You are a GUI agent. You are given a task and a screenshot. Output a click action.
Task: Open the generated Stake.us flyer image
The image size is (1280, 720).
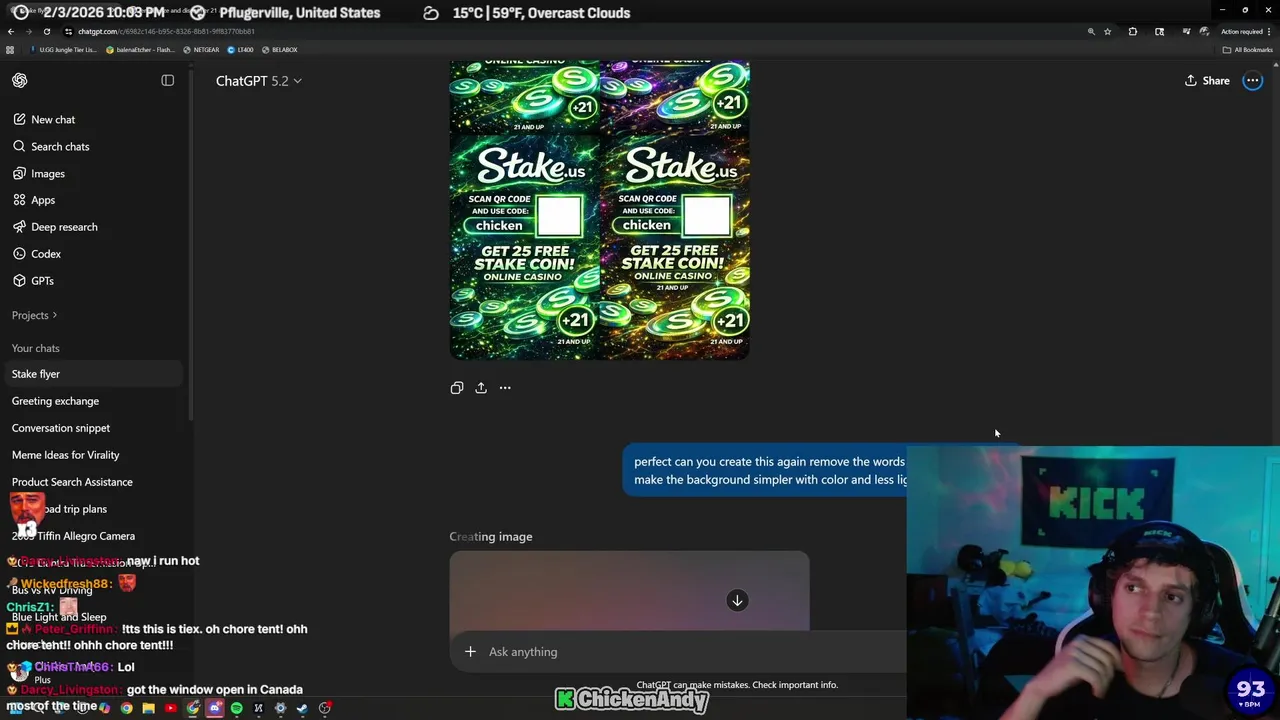pyautogui.click(x=599, y=210)
